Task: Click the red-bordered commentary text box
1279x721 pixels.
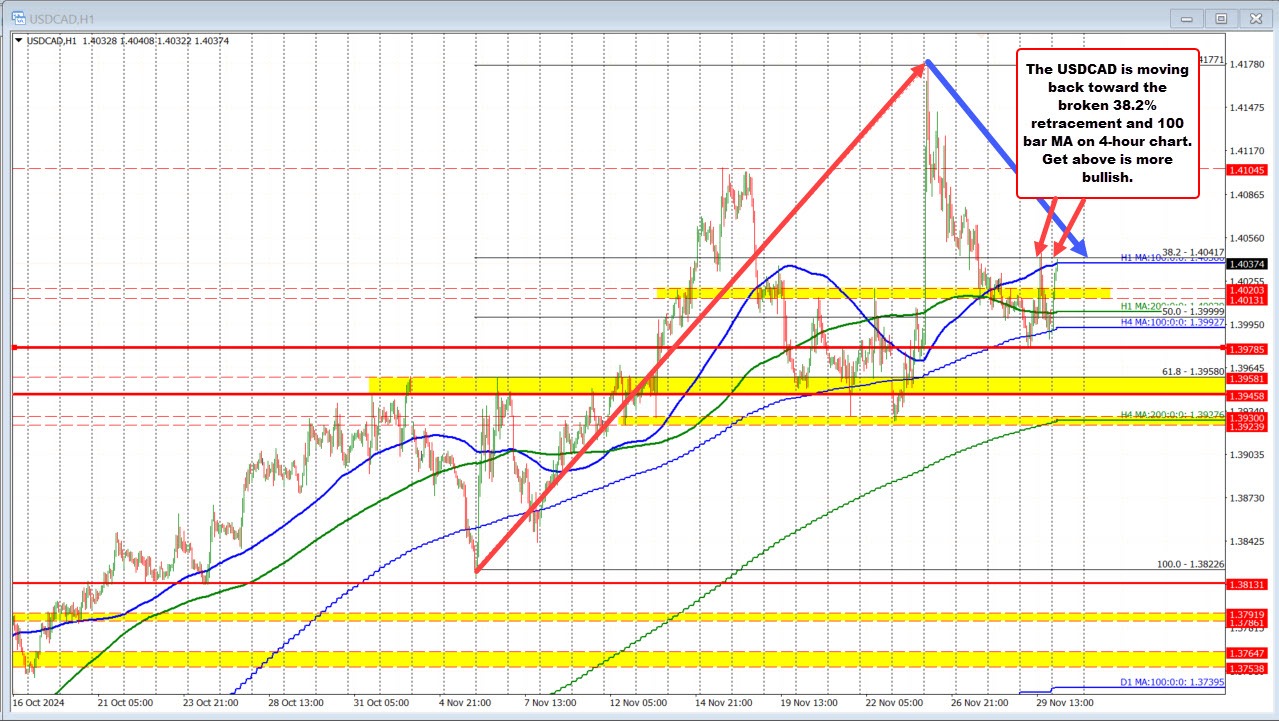Action: (1106, 124)
